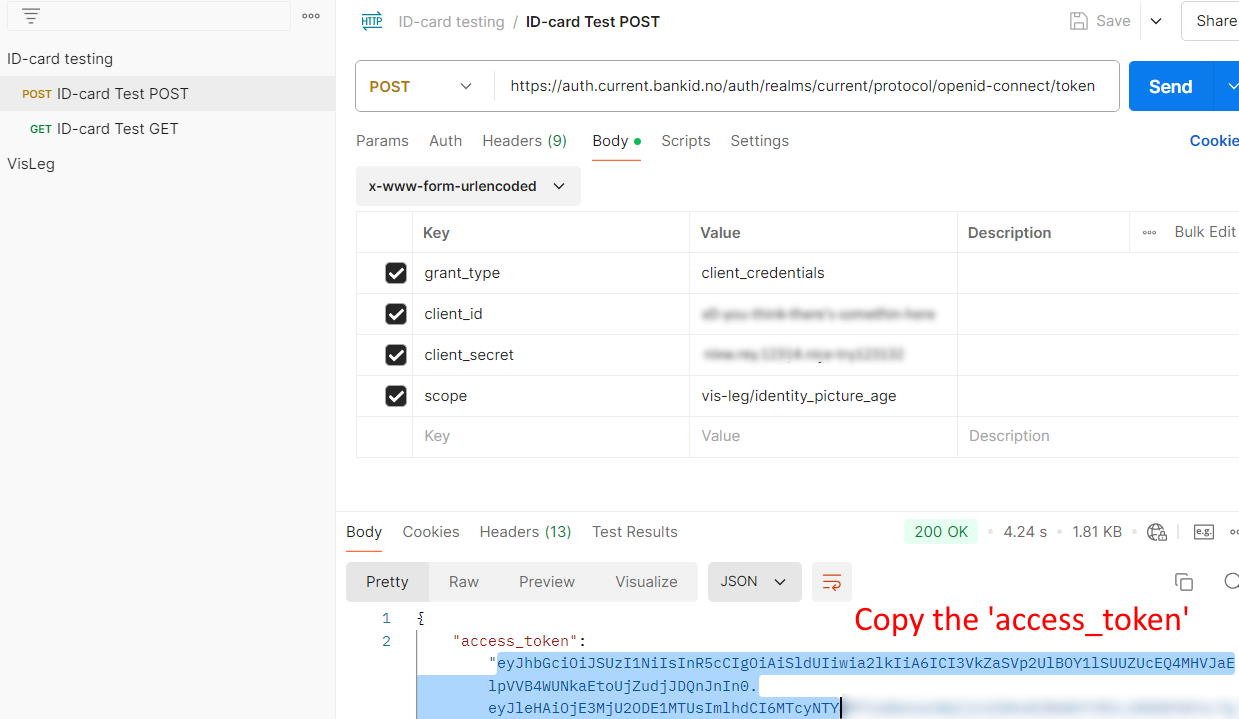Screen dimensions: 1239x719
Task: Click the Save floppy disk icon
Action: [1079, 21]
